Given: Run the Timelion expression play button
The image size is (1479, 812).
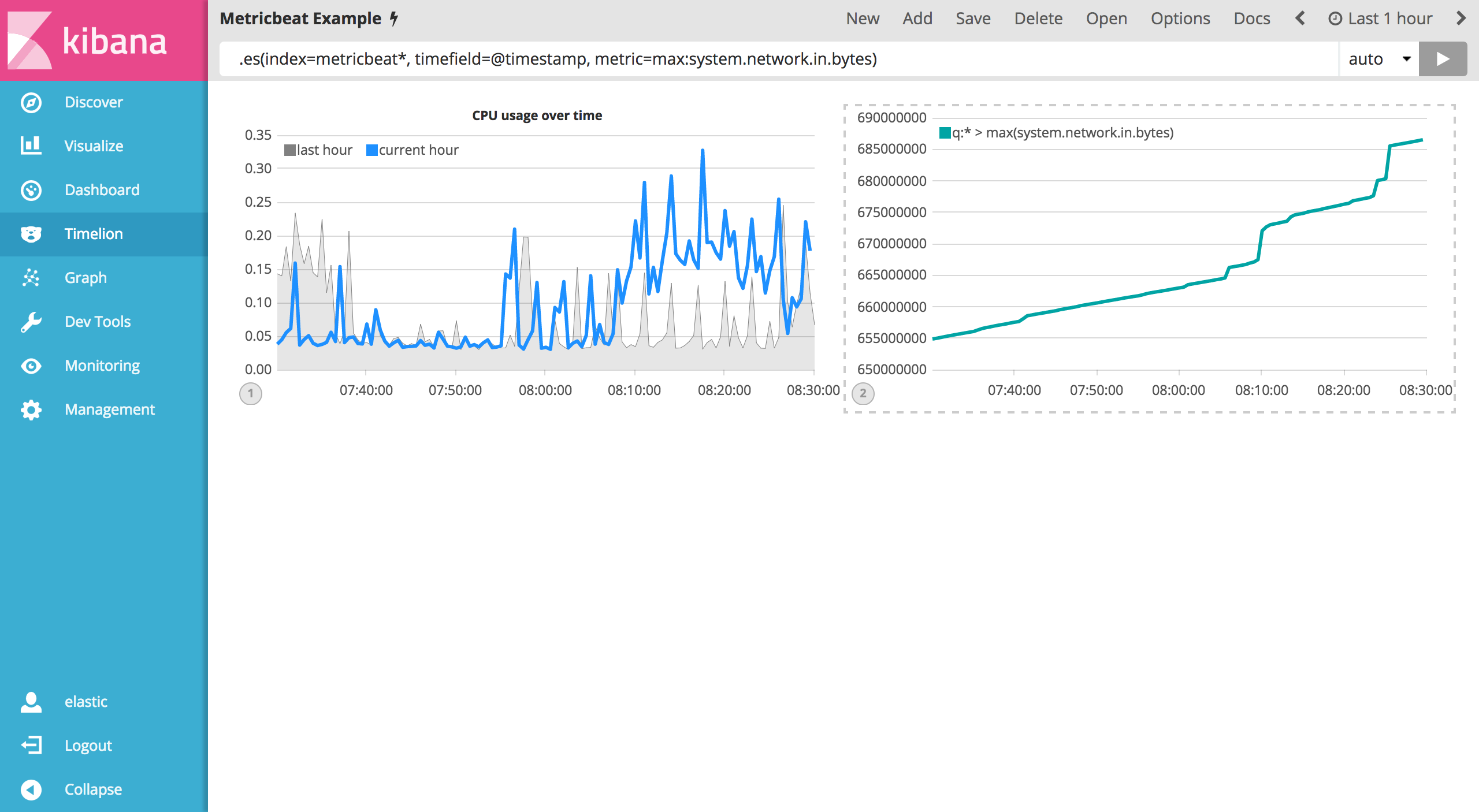Looking at the screenshot, I should pyautogui.click(x=1443, y=59).
